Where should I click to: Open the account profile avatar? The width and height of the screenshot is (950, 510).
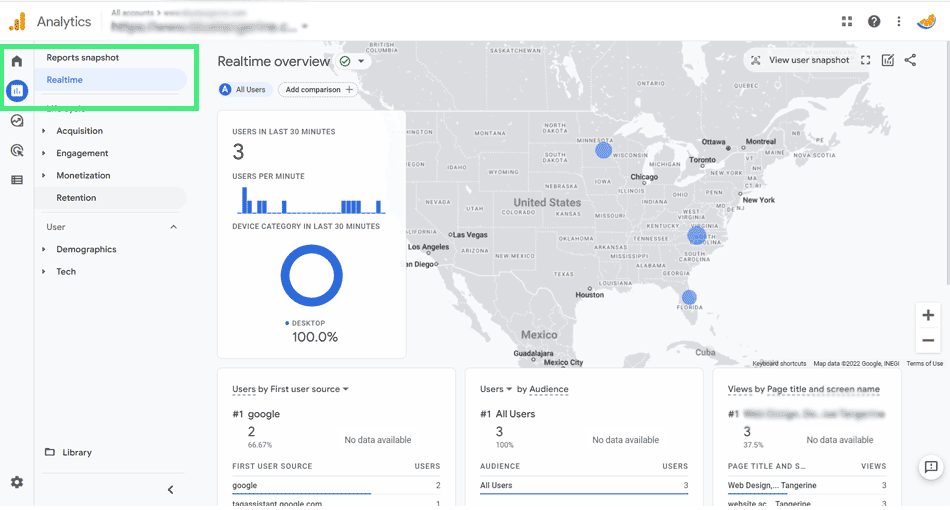[x=926, y=22]
